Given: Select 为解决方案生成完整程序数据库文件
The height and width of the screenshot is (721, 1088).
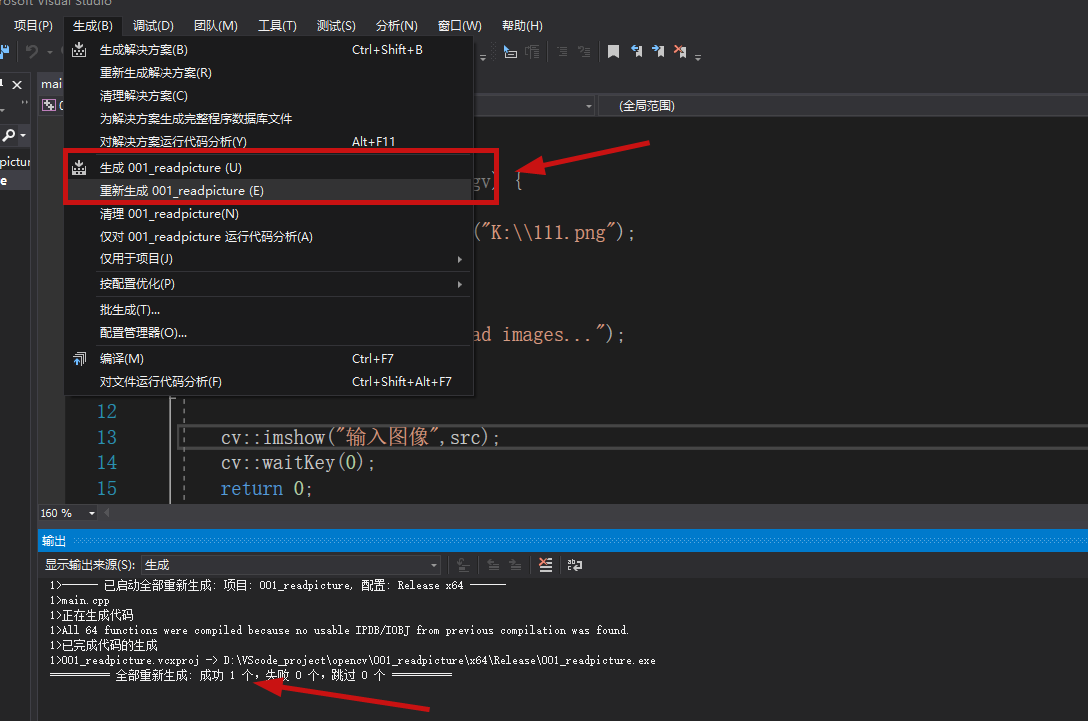Looking at the screenshot, I should (x=269, y=119).
